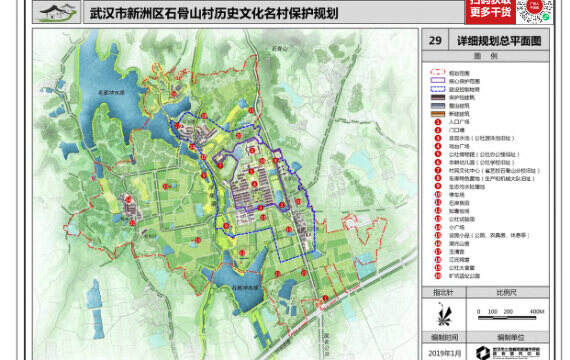This screenshot has width=570, height=360.
Task: Click the 详细规划总平面图 sheet title
Action: (x=499, y=41)
